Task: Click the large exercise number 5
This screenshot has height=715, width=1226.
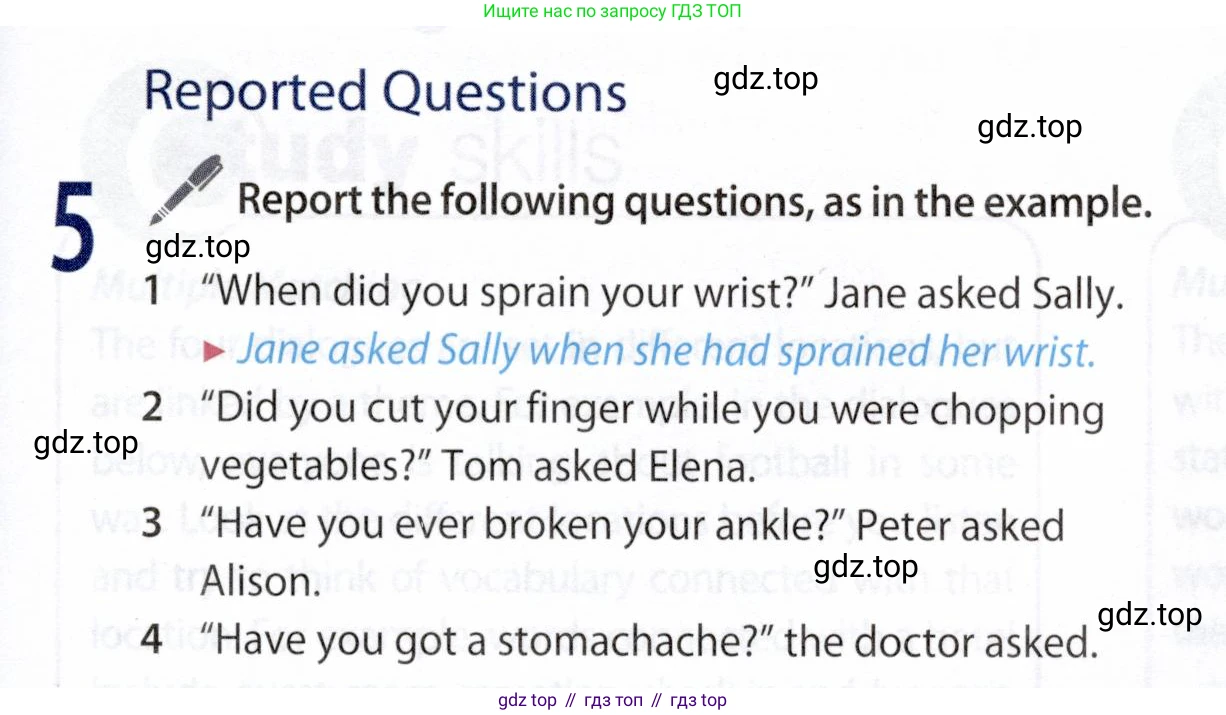Action: 74,228
